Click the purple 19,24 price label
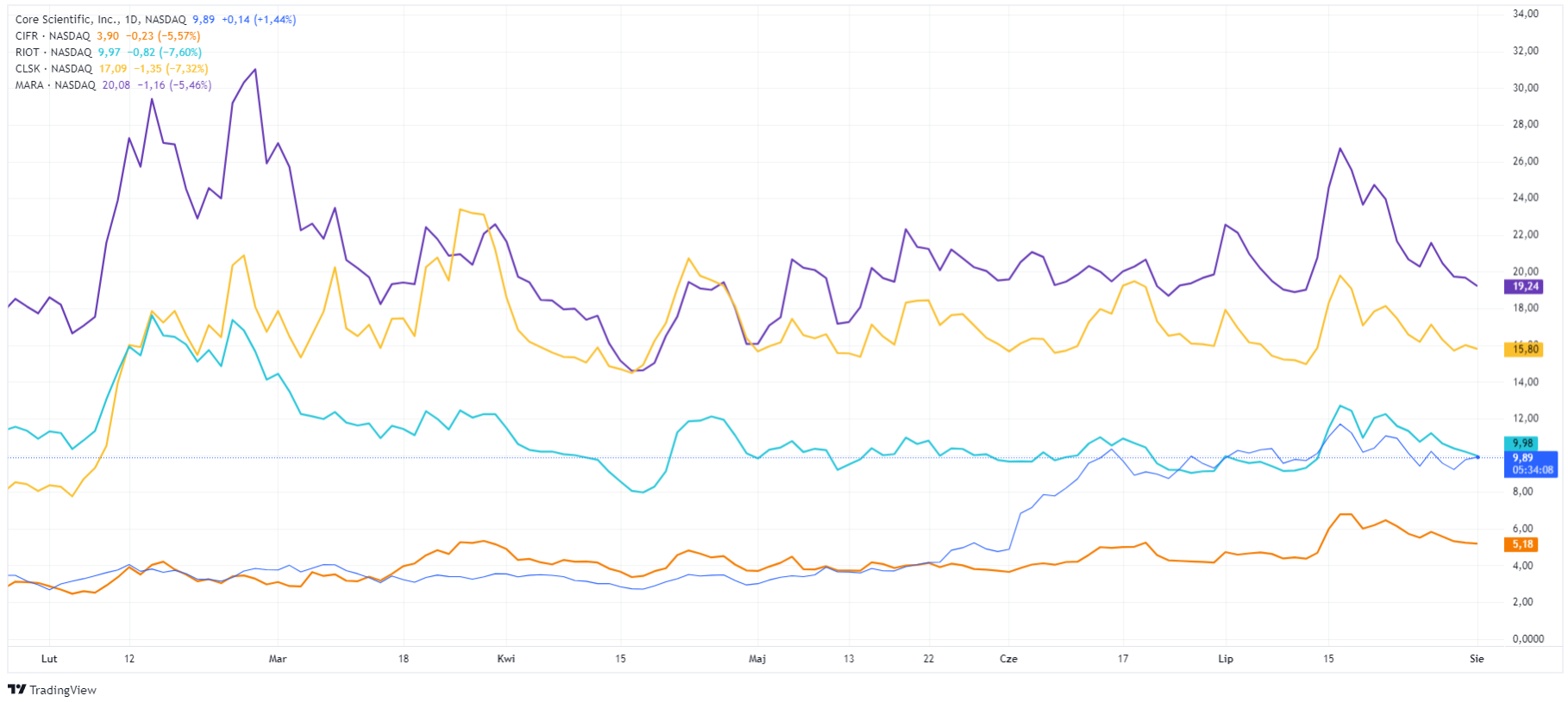Screen dimensions: 1568x702 tap(1525, 286)
